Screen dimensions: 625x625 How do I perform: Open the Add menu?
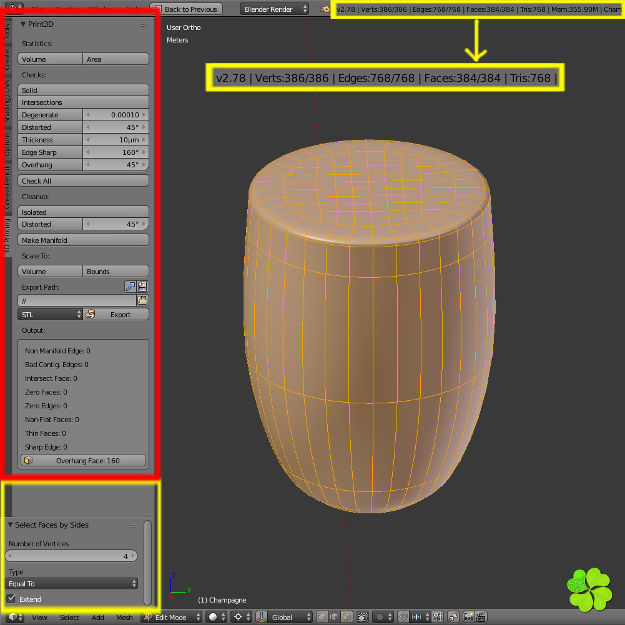(x=98, y=617)
